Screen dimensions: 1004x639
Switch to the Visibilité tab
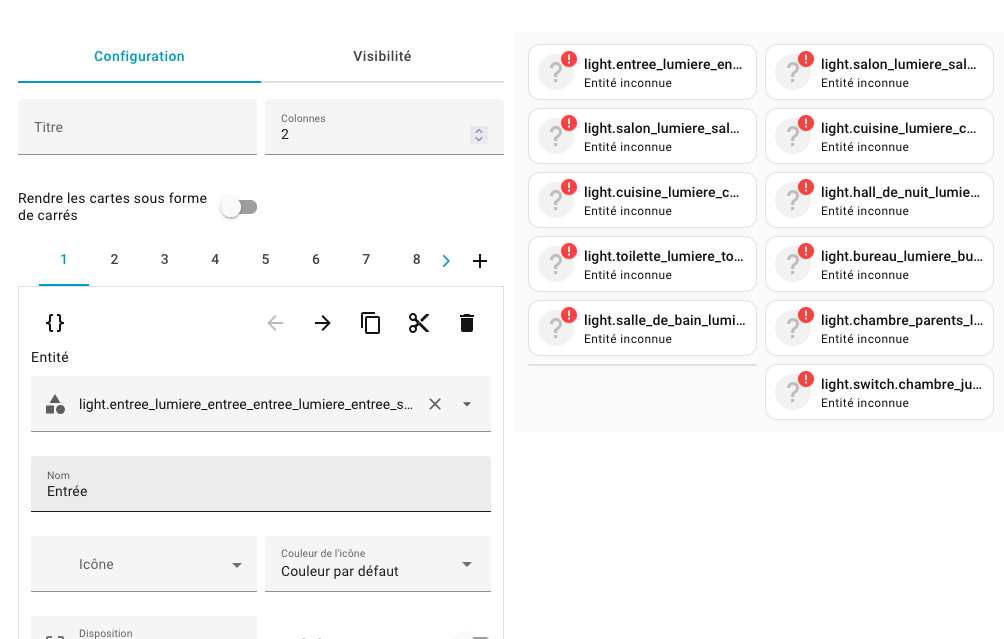coord(382,57)
